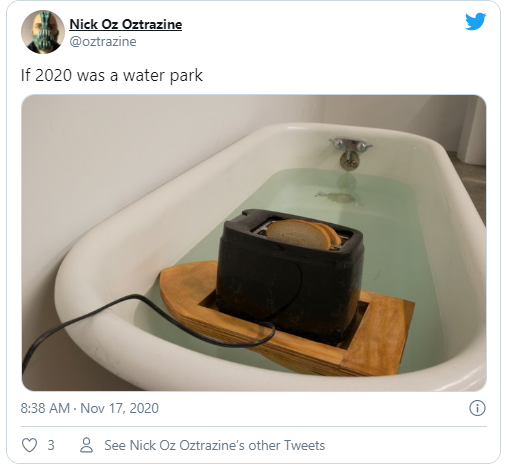Screen dimensions: 510x468
Task: Open the bathtub photo attached to tweet
Action: coord(254,243)
